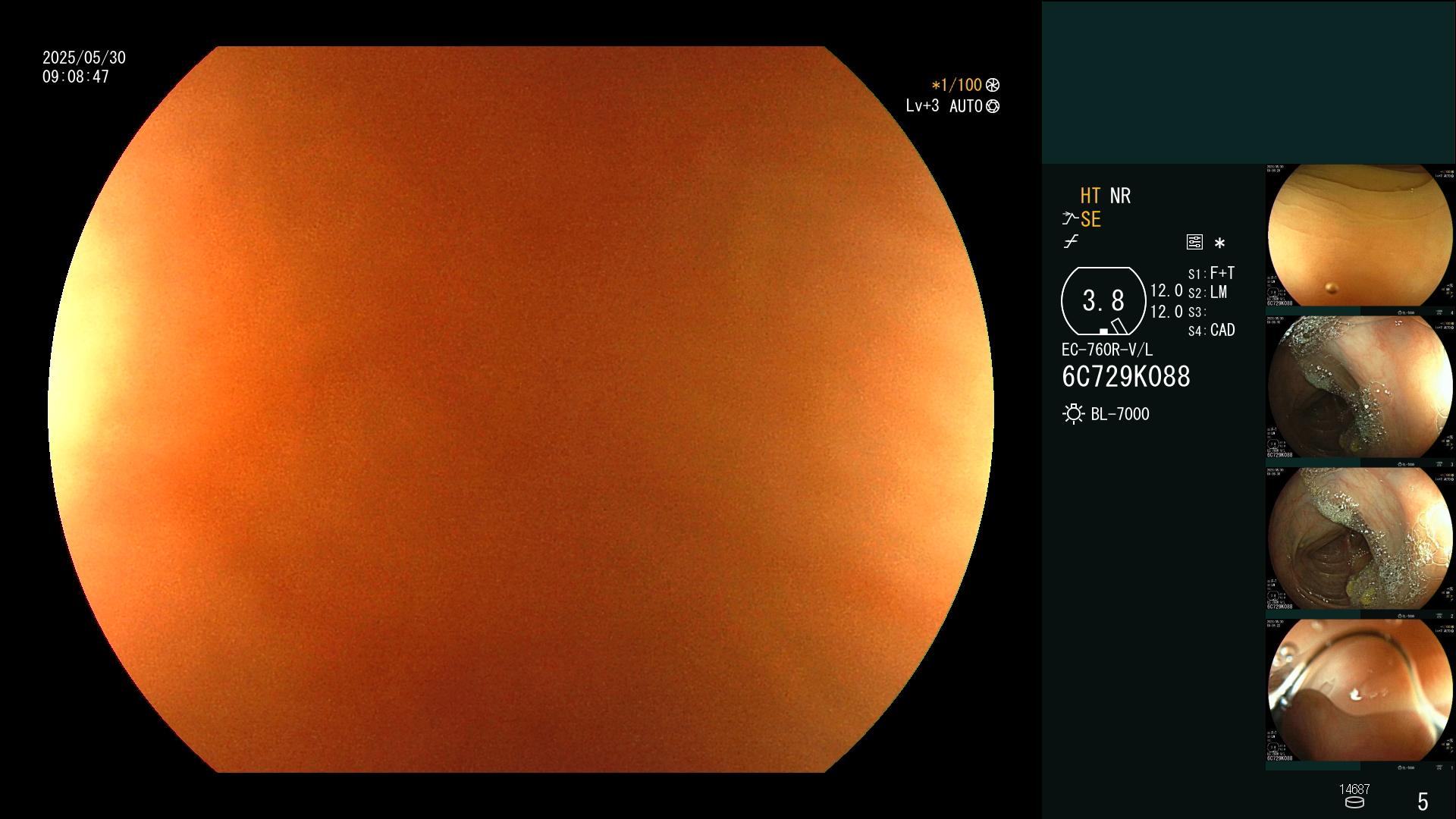Click the scope channel diagram showing 3.8
The height and width of the screenshot is (819, 1456).
(1103, 301)
